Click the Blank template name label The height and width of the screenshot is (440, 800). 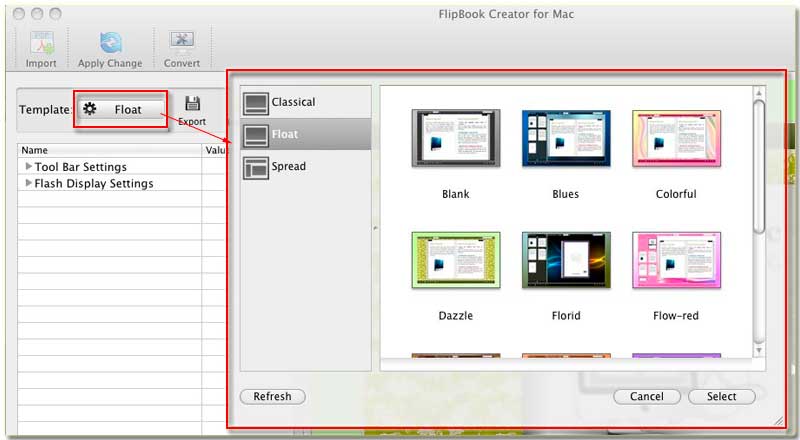point(456,194)
